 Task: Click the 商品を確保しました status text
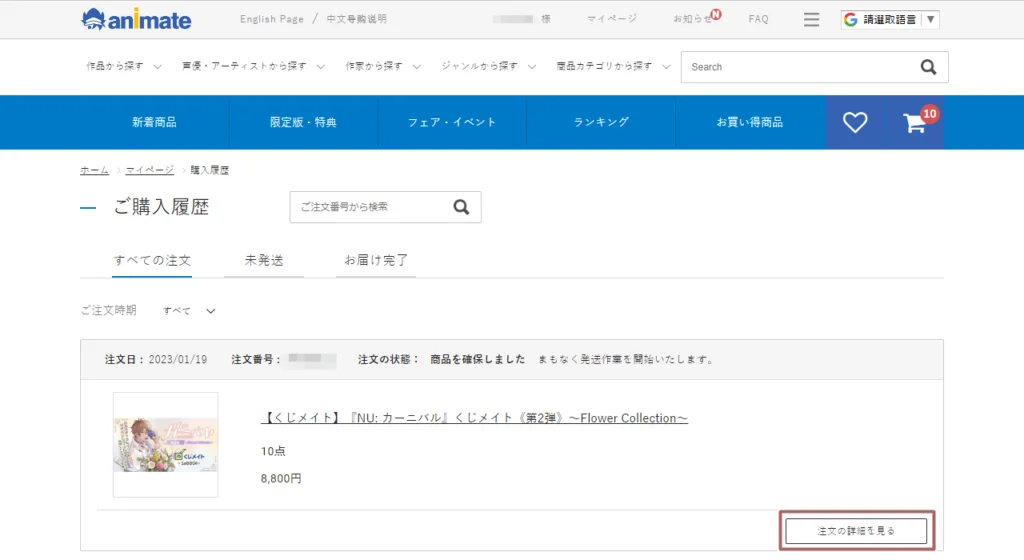coord(477,359)
